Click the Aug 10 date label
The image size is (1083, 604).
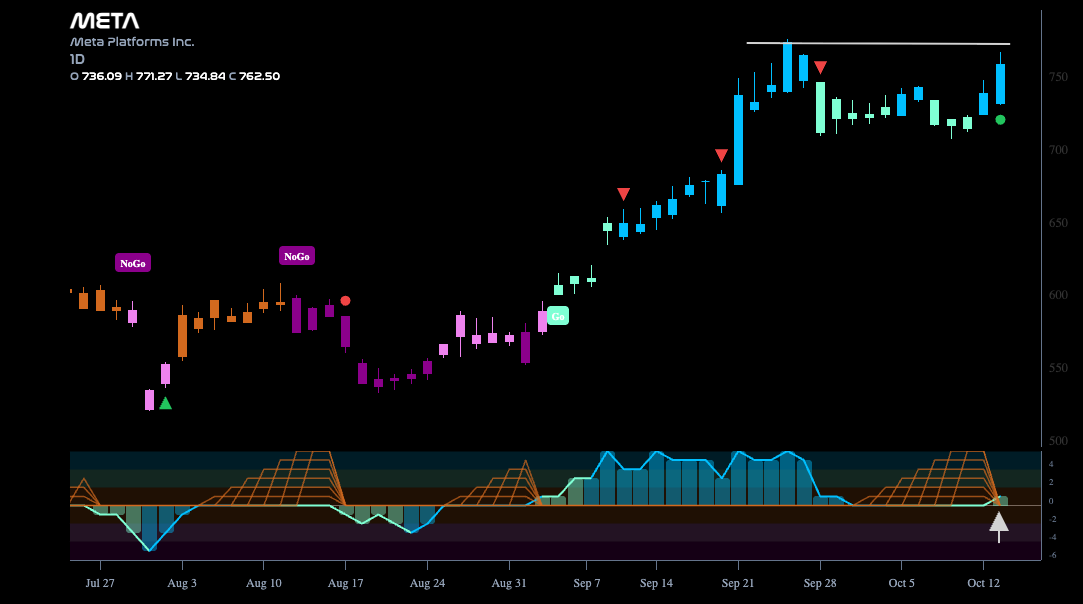click(x=264, y=583)
